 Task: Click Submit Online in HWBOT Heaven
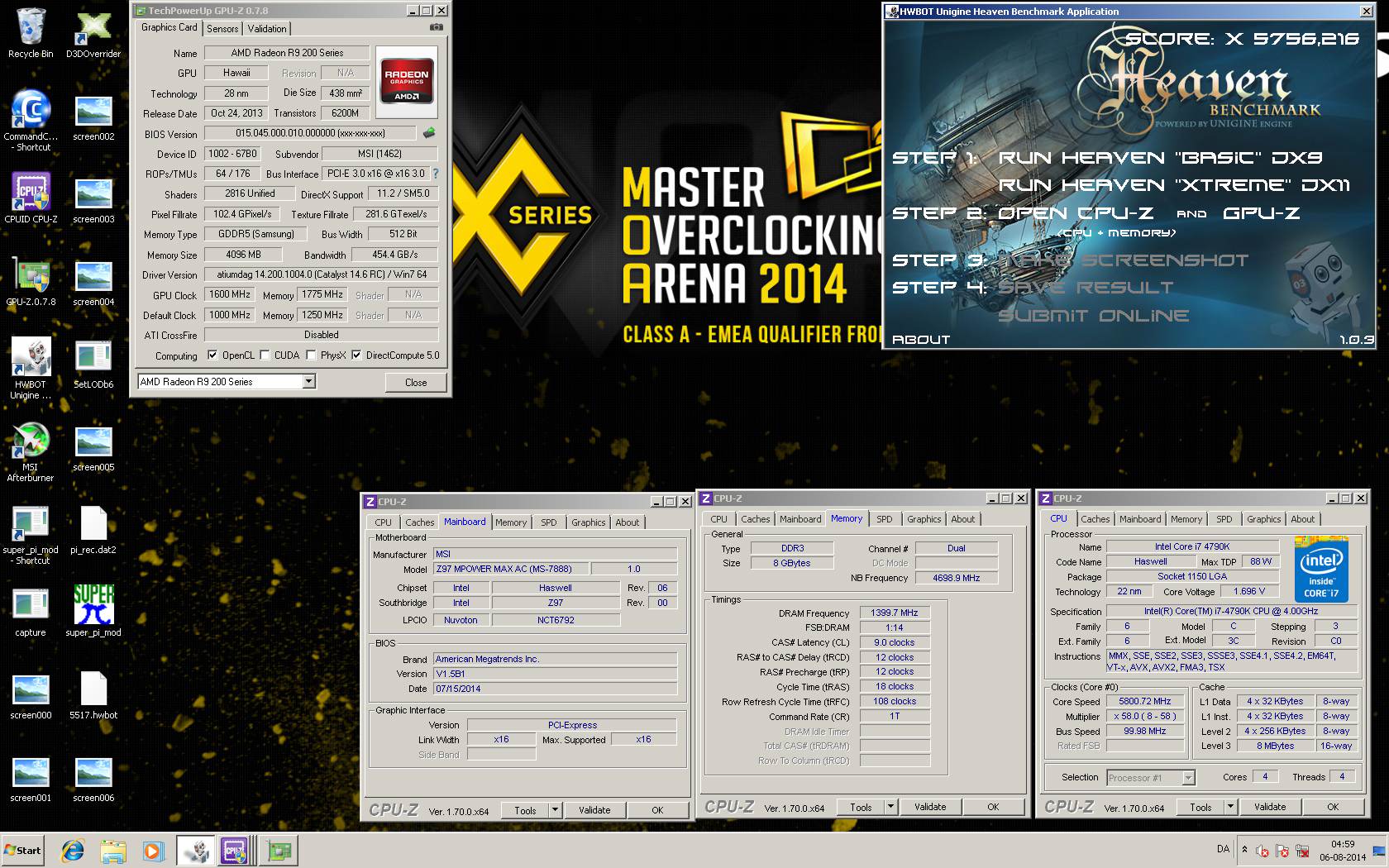pos(1093,315)
